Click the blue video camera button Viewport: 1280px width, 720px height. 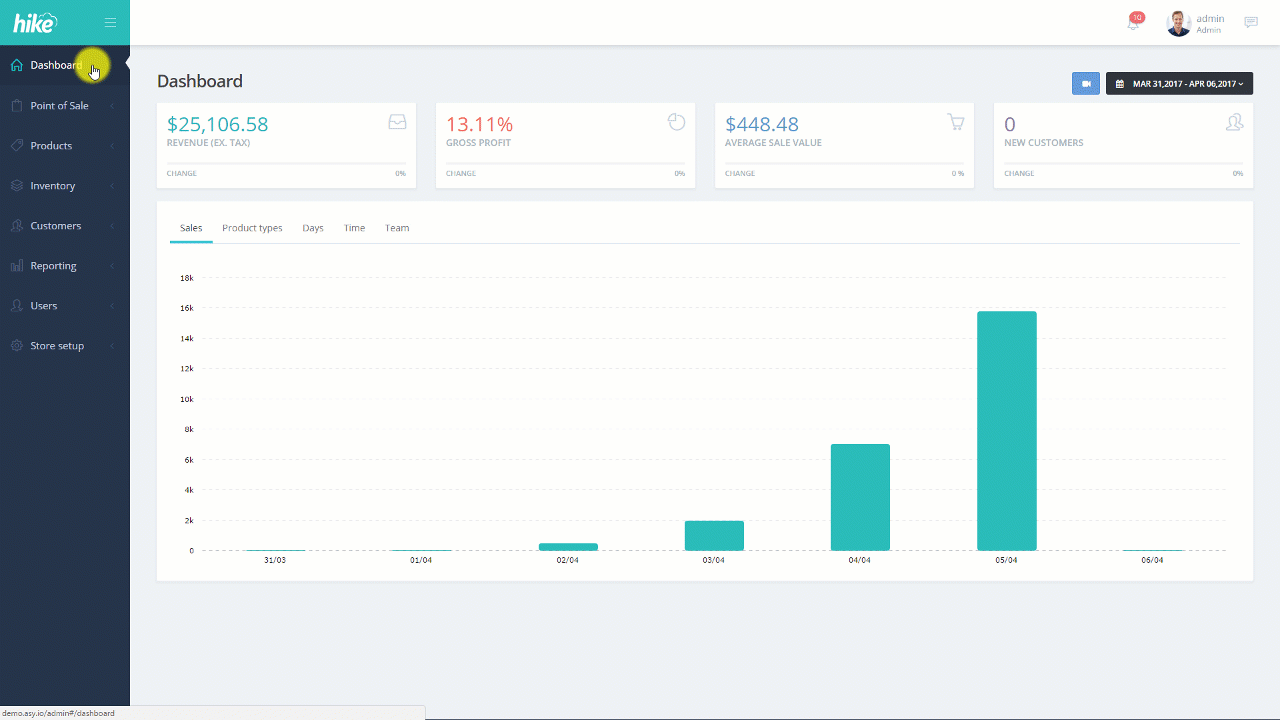tap(1086, 84)
